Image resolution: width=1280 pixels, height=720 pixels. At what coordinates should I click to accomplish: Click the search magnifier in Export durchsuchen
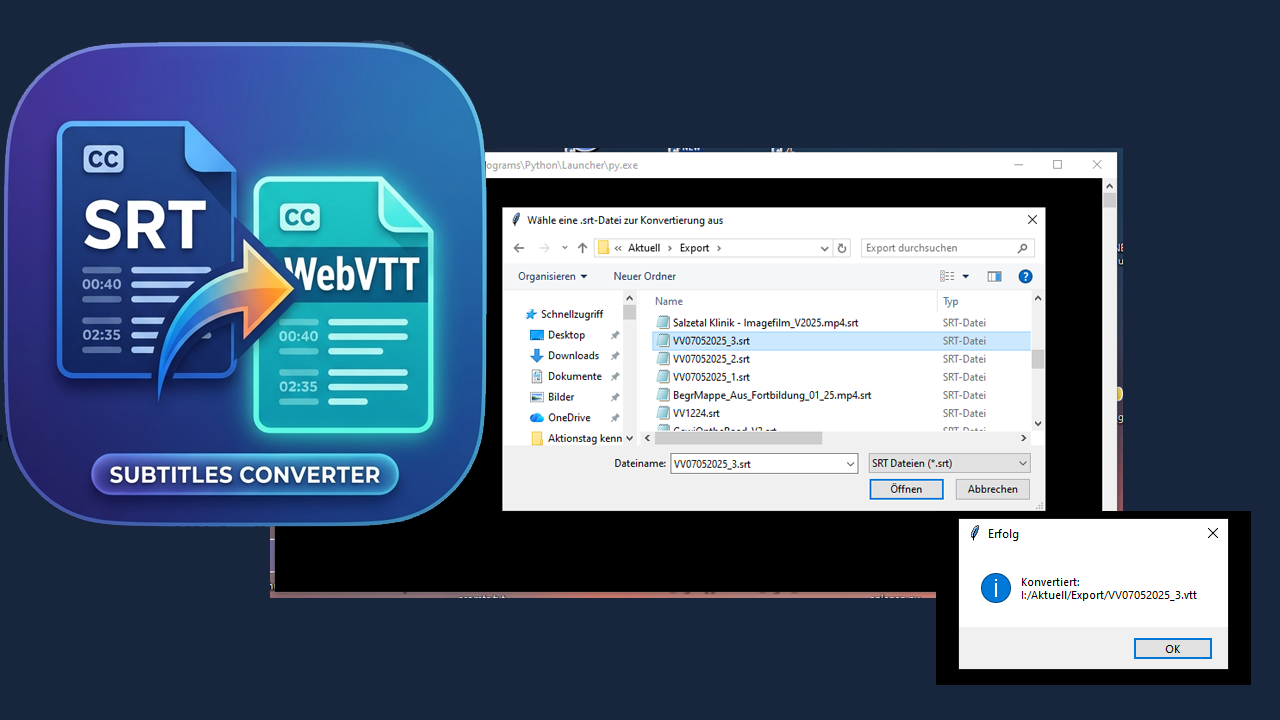pyautogui.click(x=1022, y=247)
